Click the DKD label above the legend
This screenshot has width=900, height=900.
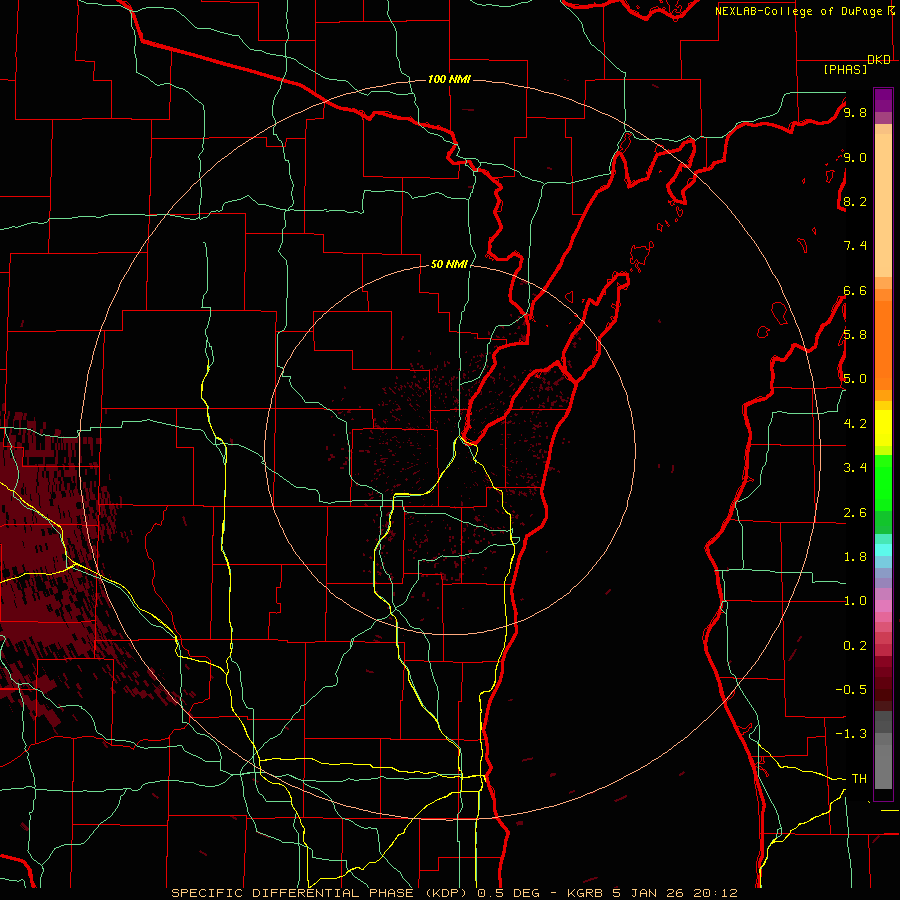879,60
